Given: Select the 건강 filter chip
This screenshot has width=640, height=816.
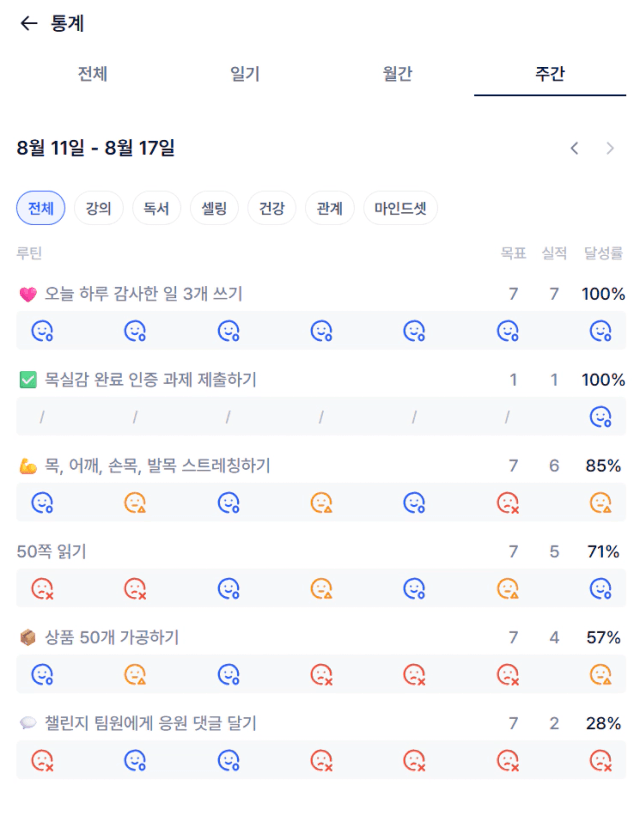Looking at the screenshot, I should [272, 208].
